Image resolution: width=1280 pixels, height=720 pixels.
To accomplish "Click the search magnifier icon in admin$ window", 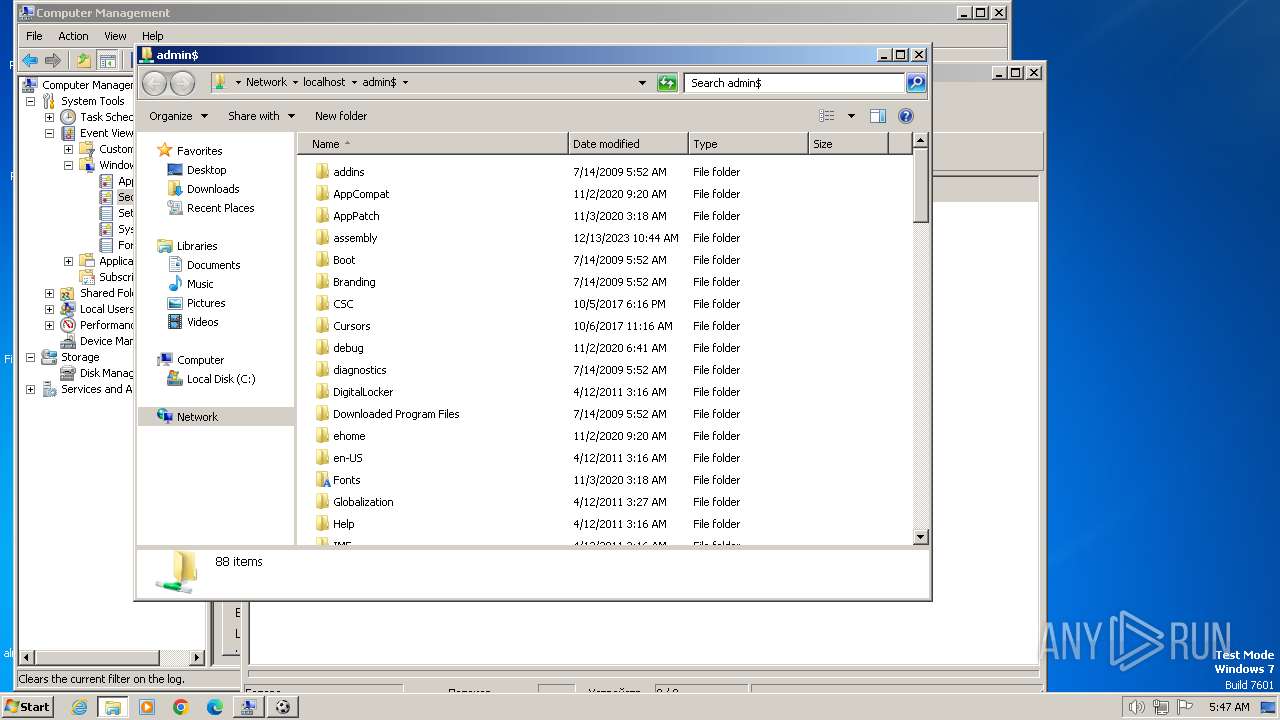I will point(916,83).
